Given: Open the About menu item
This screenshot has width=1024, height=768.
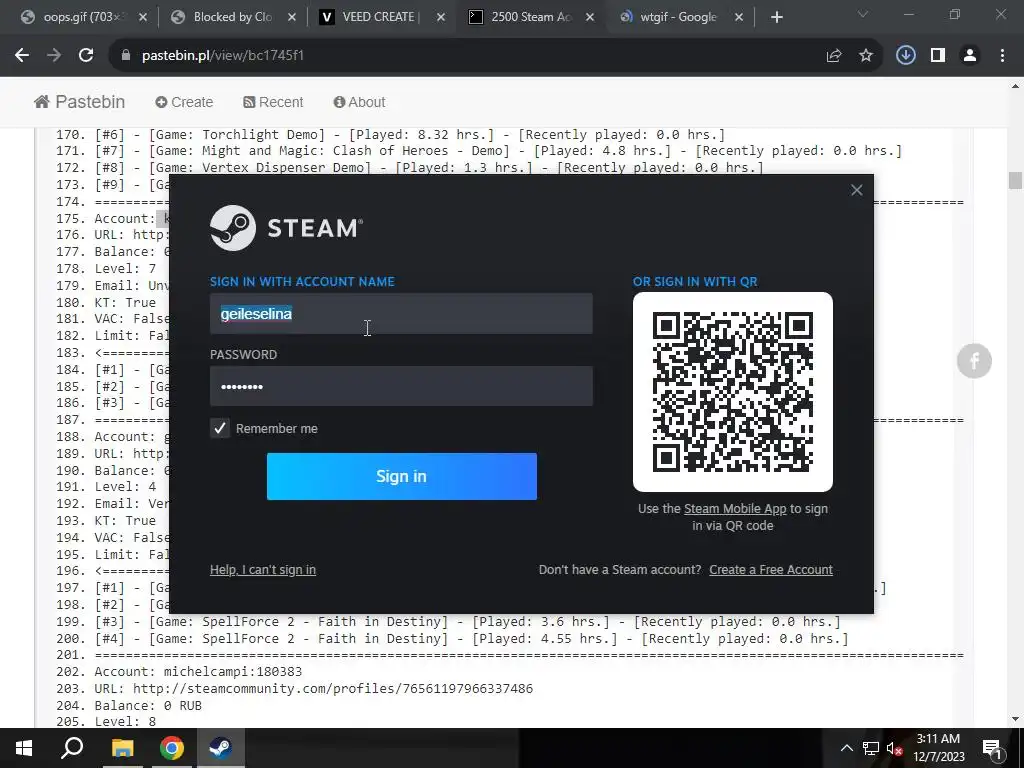Looking at the screenshot, I should [x=359, y=102].
